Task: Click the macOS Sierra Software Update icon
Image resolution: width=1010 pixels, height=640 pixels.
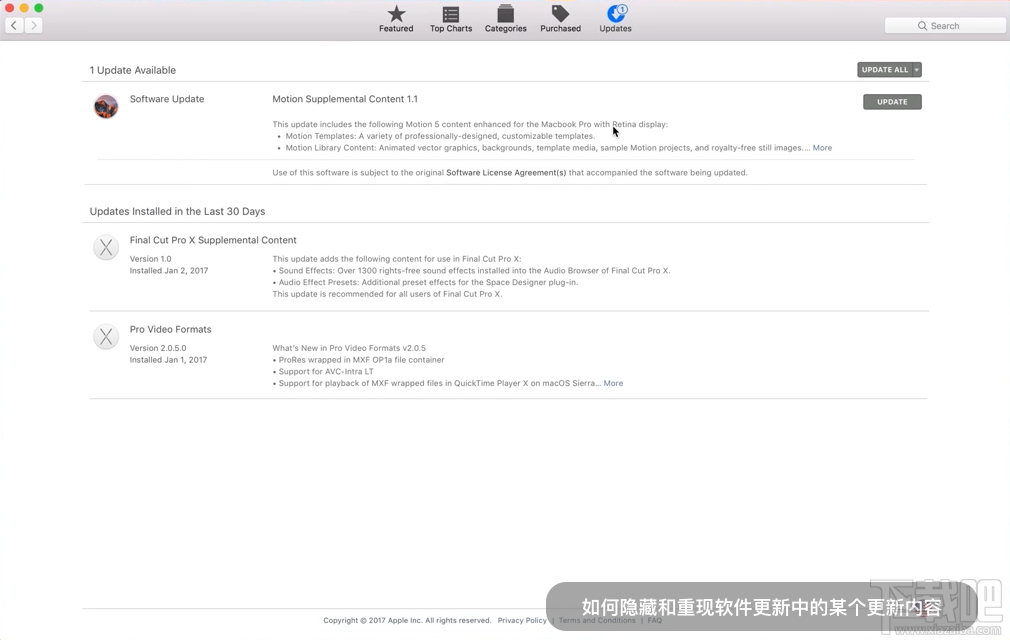Action: [106, 106]
